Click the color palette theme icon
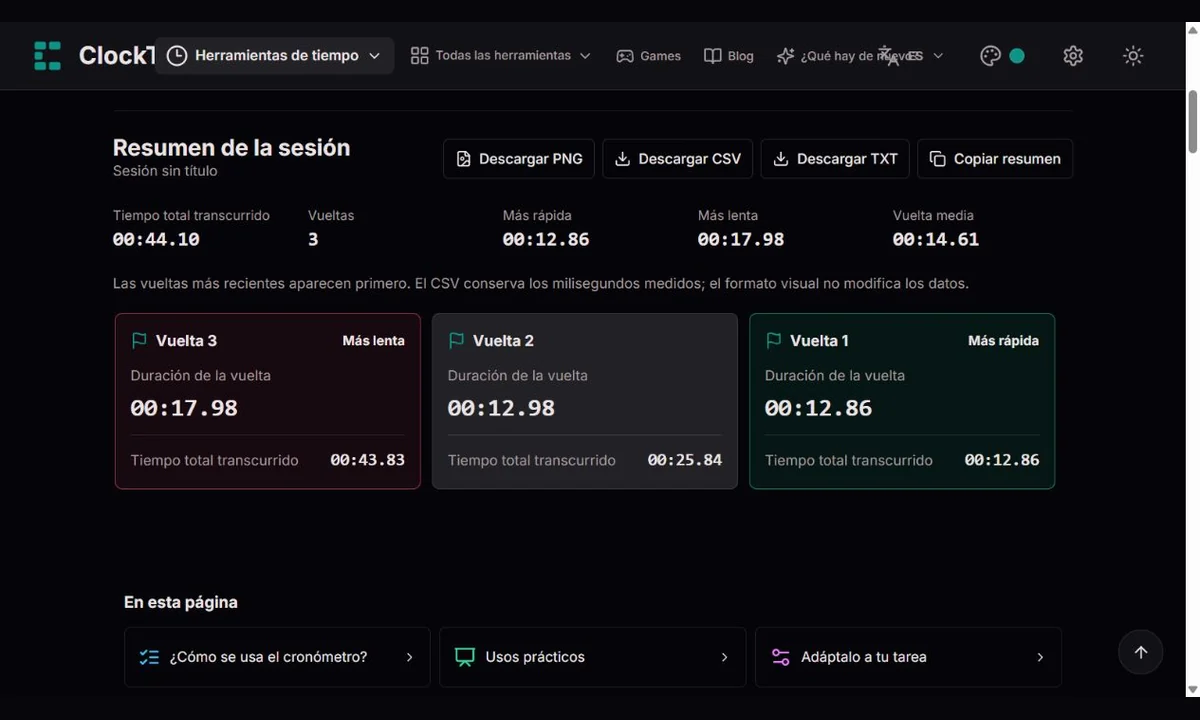Viewport: 1200px width, 720px height. click(990, 56)
